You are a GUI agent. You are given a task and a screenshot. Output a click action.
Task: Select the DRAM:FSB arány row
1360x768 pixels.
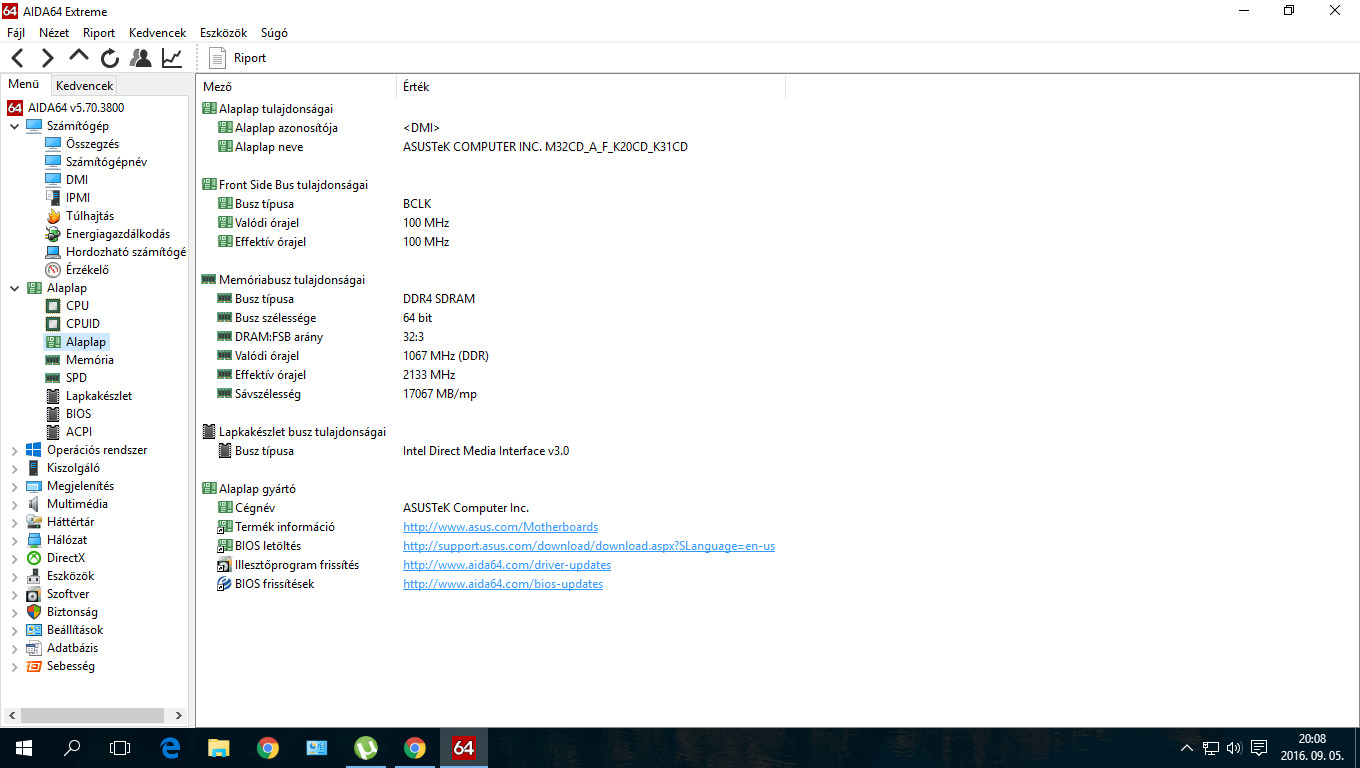pyautogui.click(x=320, y=337)
